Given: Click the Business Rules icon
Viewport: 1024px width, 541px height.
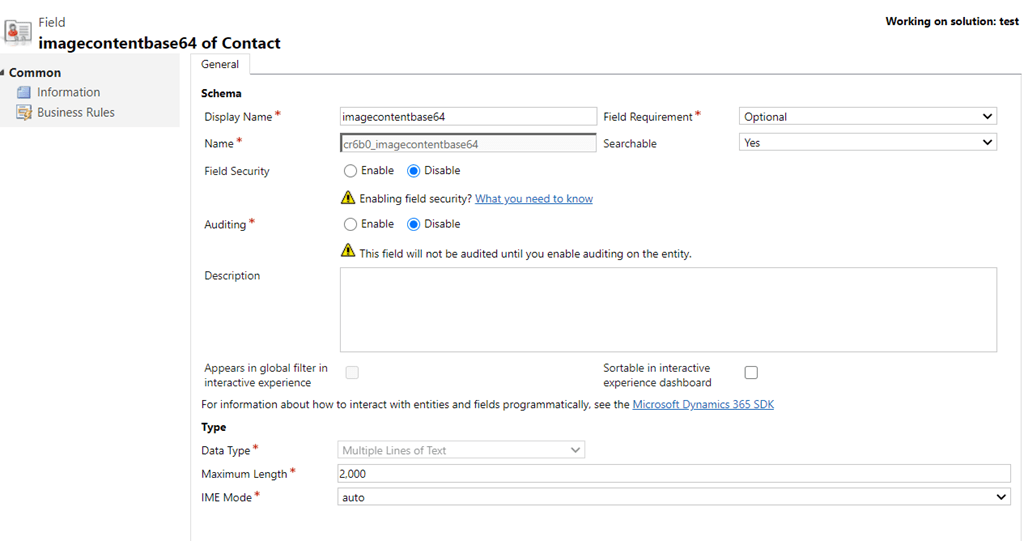Looking at the screenshot, I should 24,113.
